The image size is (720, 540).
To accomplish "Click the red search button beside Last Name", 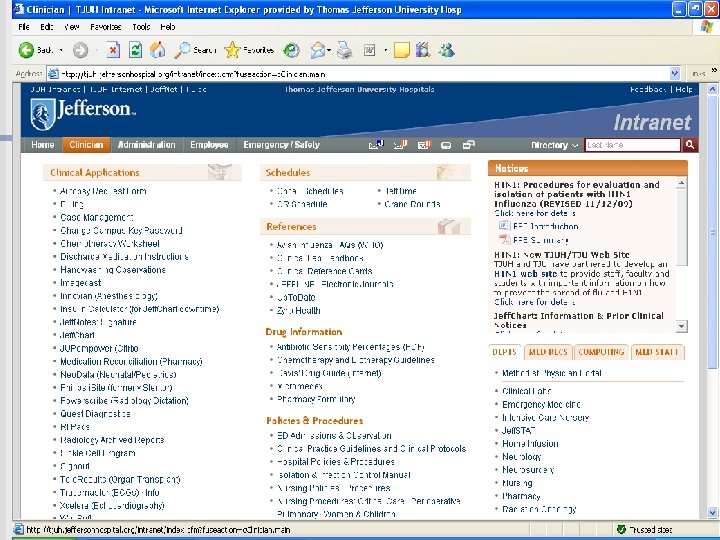I will (690, 145).
